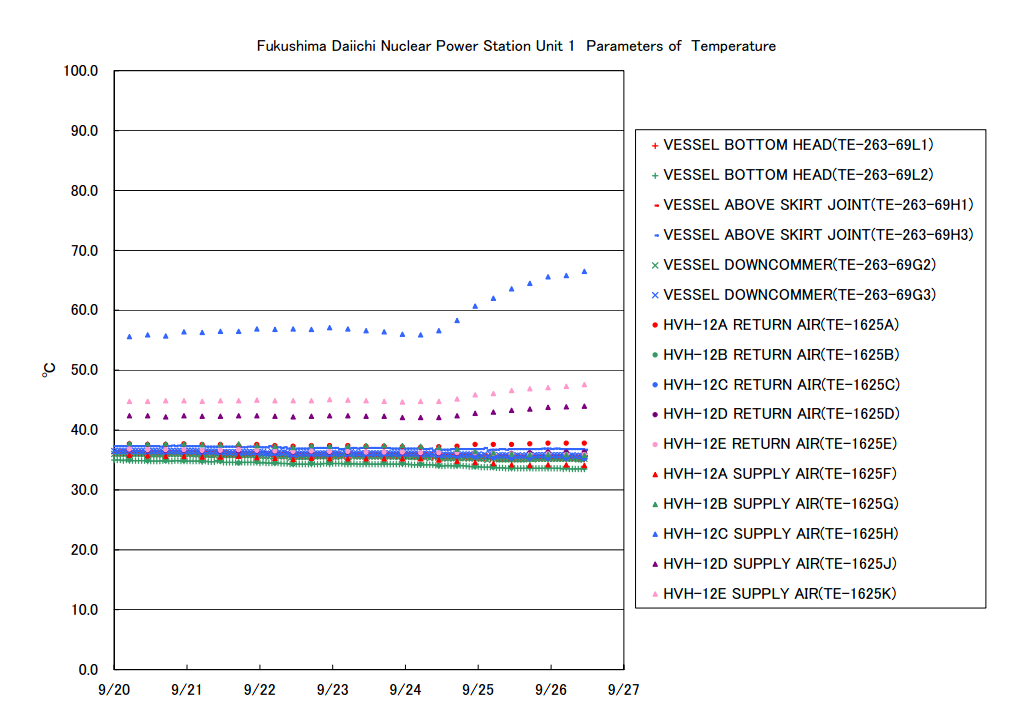The image size is (1022, 720).
Task: Click the 80.0 y-axis label
Action: point(84,191)
